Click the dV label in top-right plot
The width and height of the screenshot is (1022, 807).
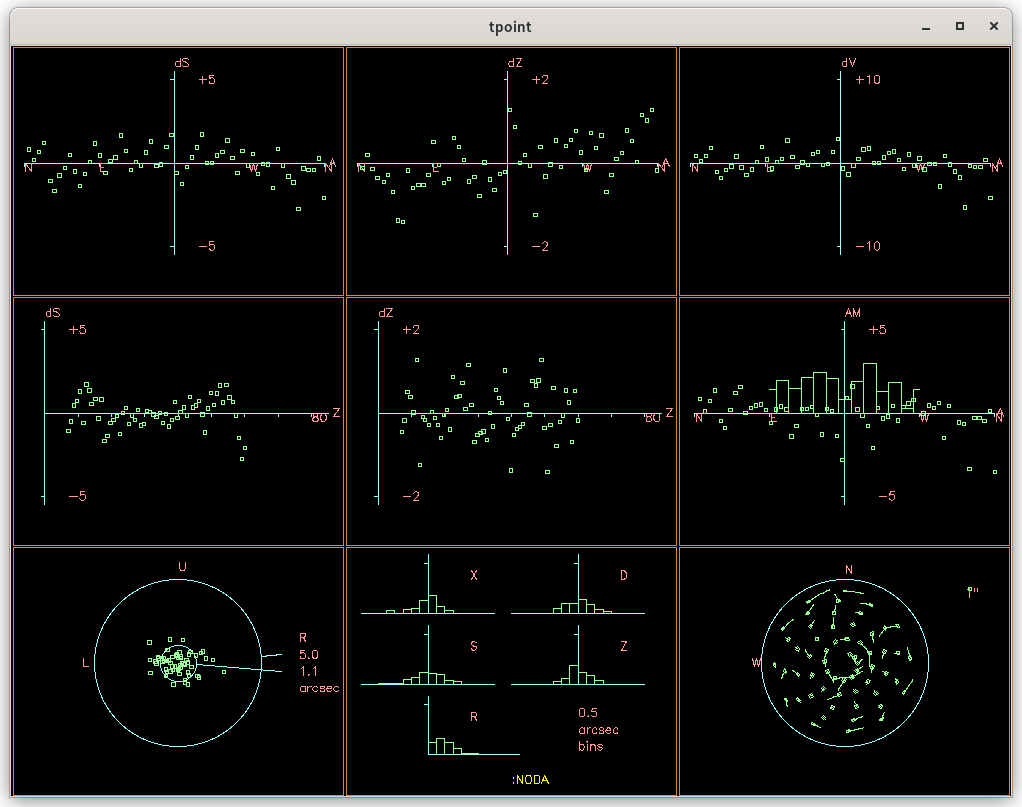pyautogui.click(x=849, y=63)
